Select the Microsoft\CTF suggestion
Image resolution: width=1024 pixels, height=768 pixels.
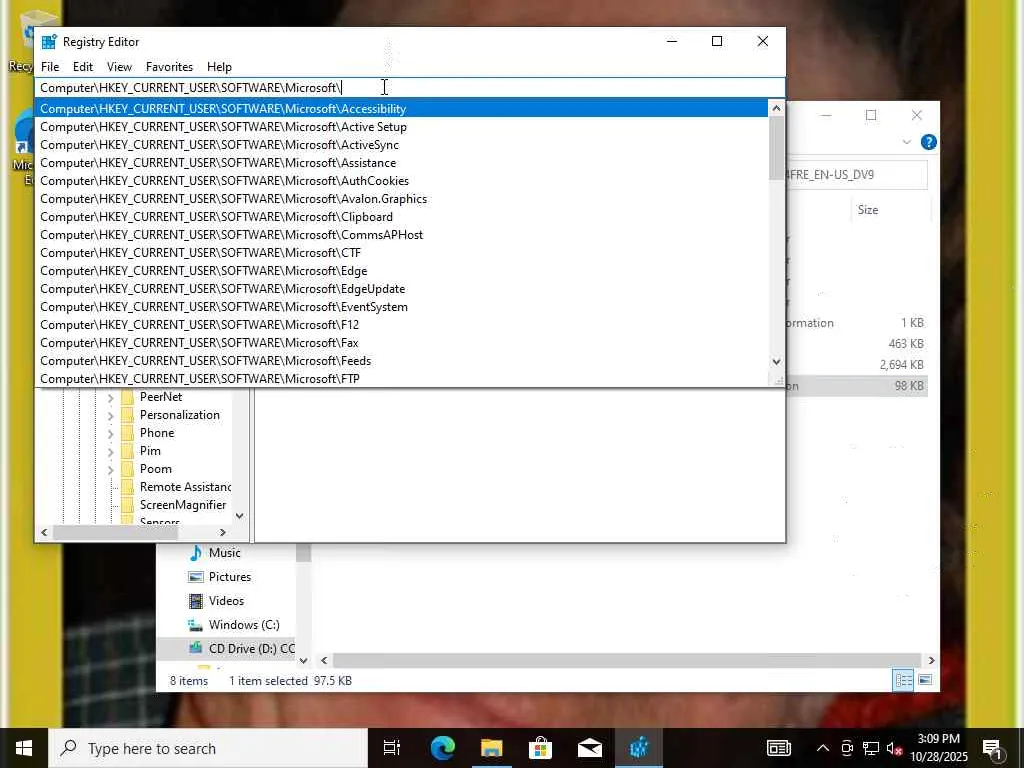click(x=402, y=253)
